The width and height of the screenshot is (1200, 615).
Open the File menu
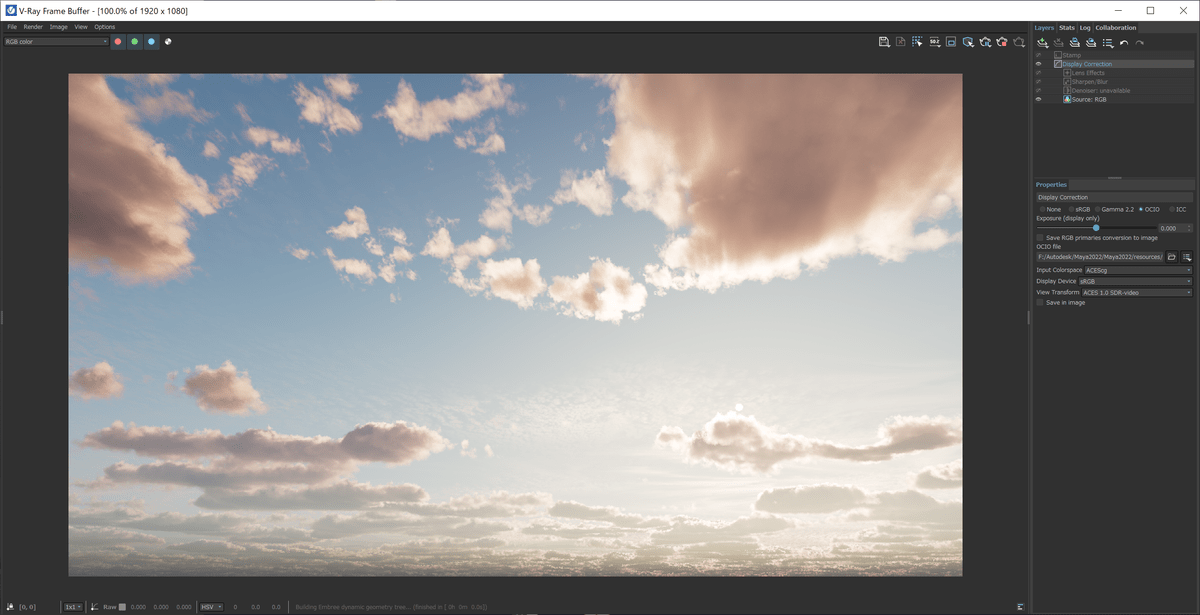coord(12,27)
